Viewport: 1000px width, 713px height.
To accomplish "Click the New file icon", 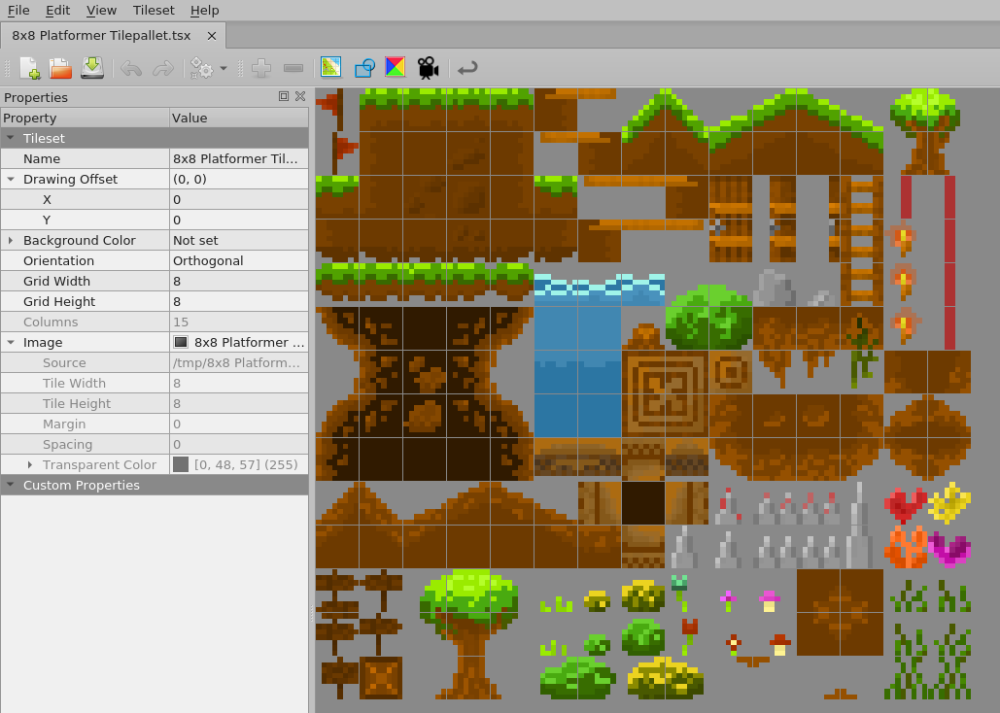I will pos(29,68).
